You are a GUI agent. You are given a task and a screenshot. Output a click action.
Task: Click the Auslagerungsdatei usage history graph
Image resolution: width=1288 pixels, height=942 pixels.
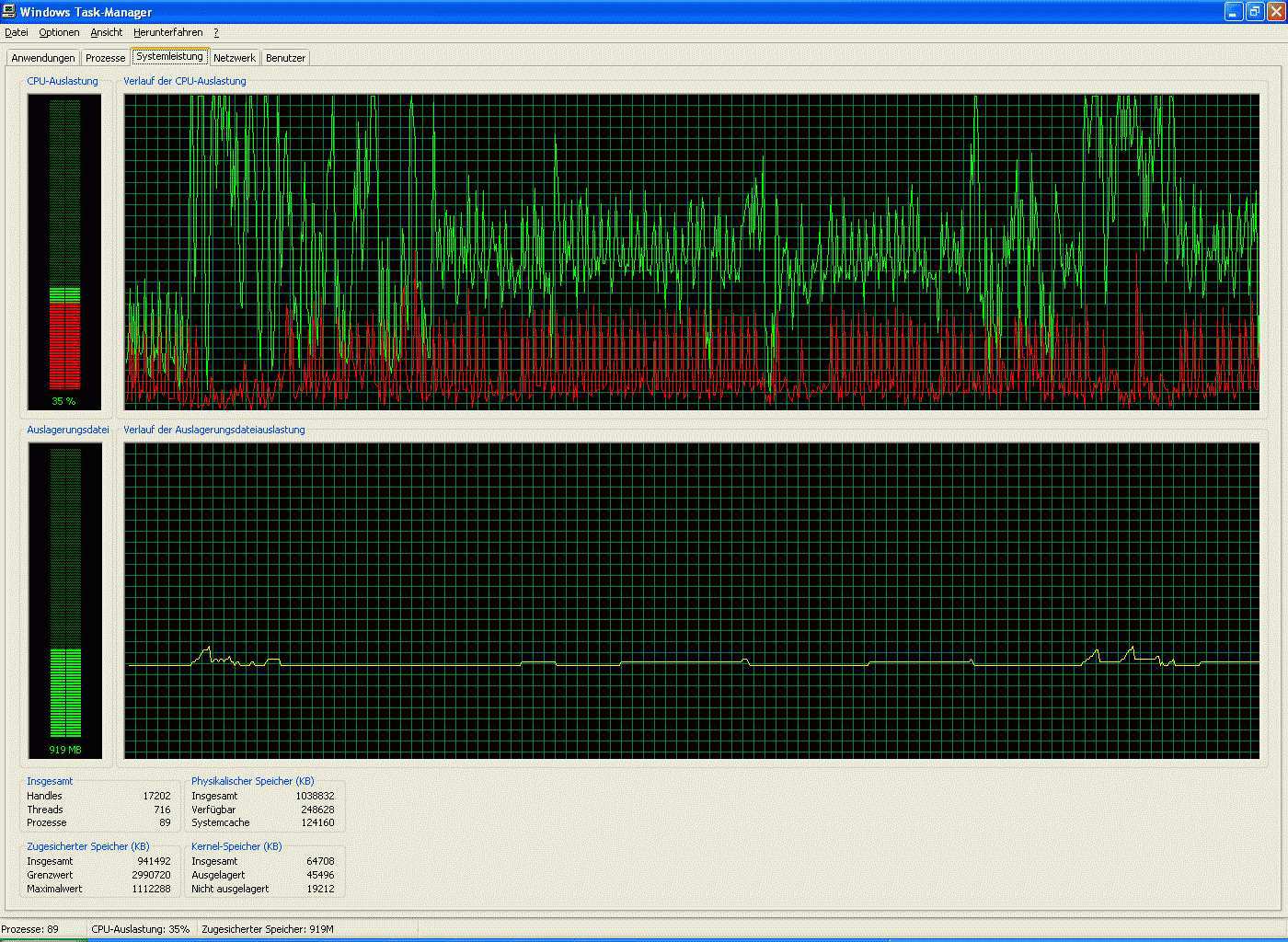(691, 600)
